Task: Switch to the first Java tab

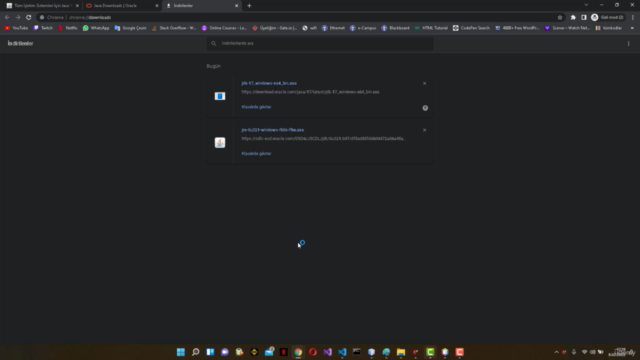Action: coord(42,6)
